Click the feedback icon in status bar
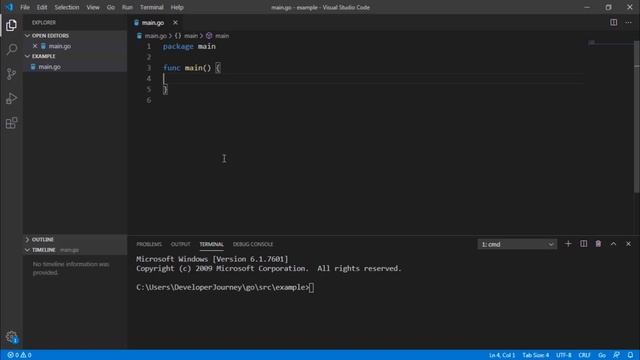The width and height of the screenshot is (640, 360). point(616,355)
